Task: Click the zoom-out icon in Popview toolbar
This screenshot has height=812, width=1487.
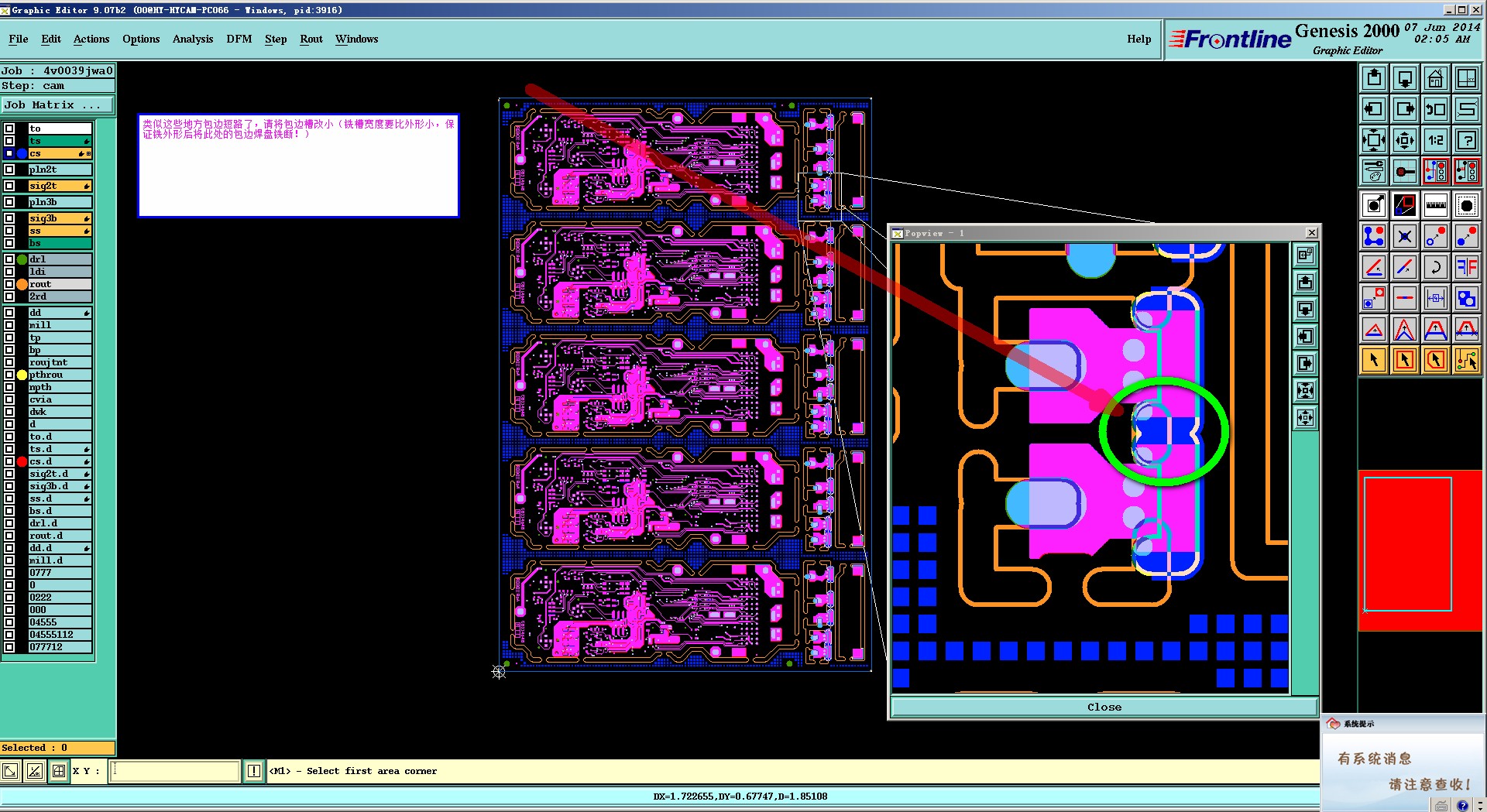Action: (x=1306, y=391)
